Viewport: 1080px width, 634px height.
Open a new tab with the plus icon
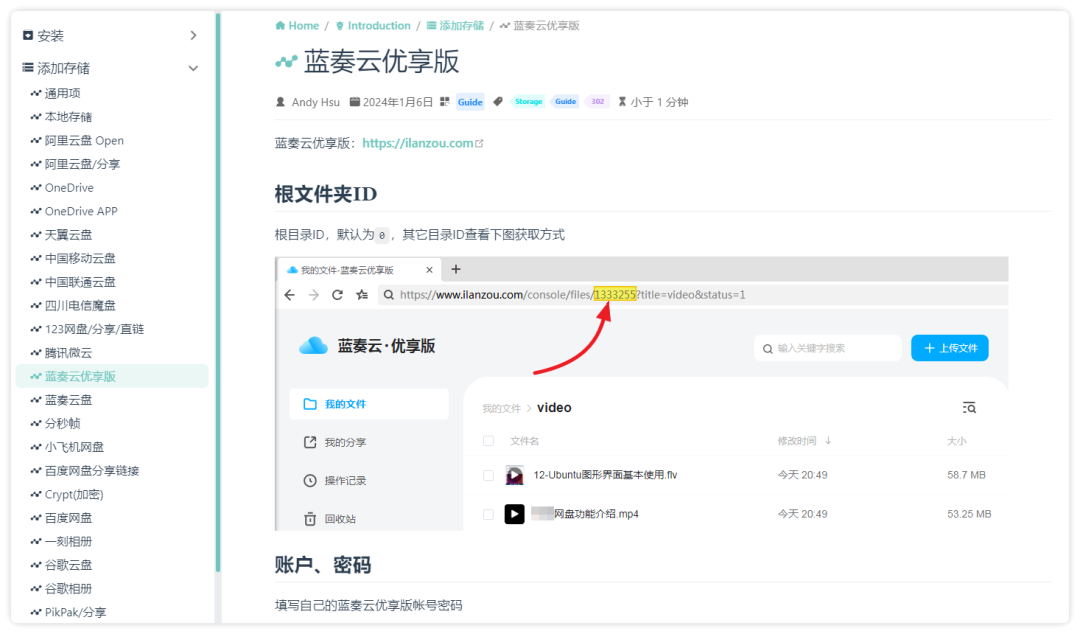tap(455, 269)
